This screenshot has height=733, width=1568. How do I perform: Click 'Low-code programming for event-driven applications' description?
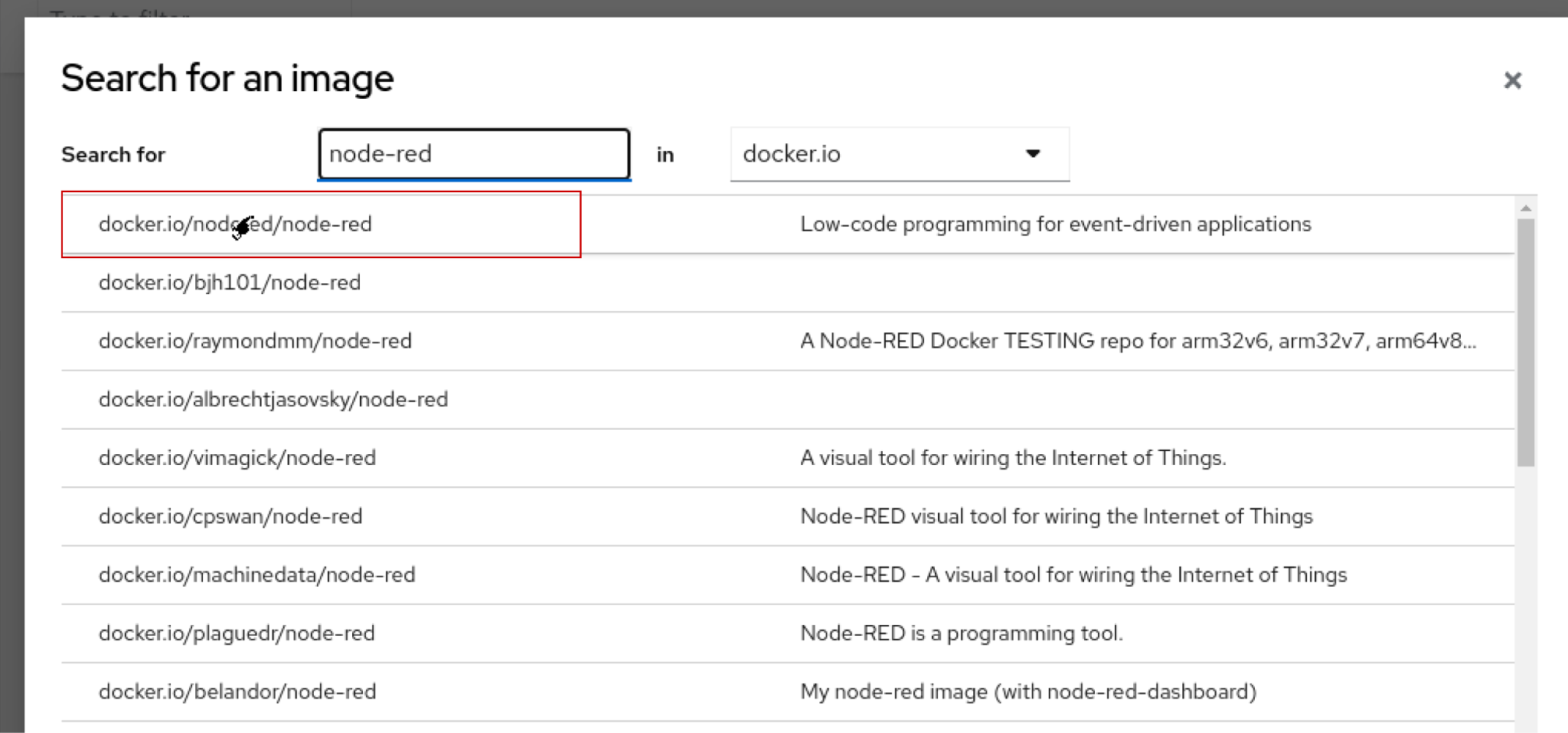pyautogui.click(x=1055, y=224)
